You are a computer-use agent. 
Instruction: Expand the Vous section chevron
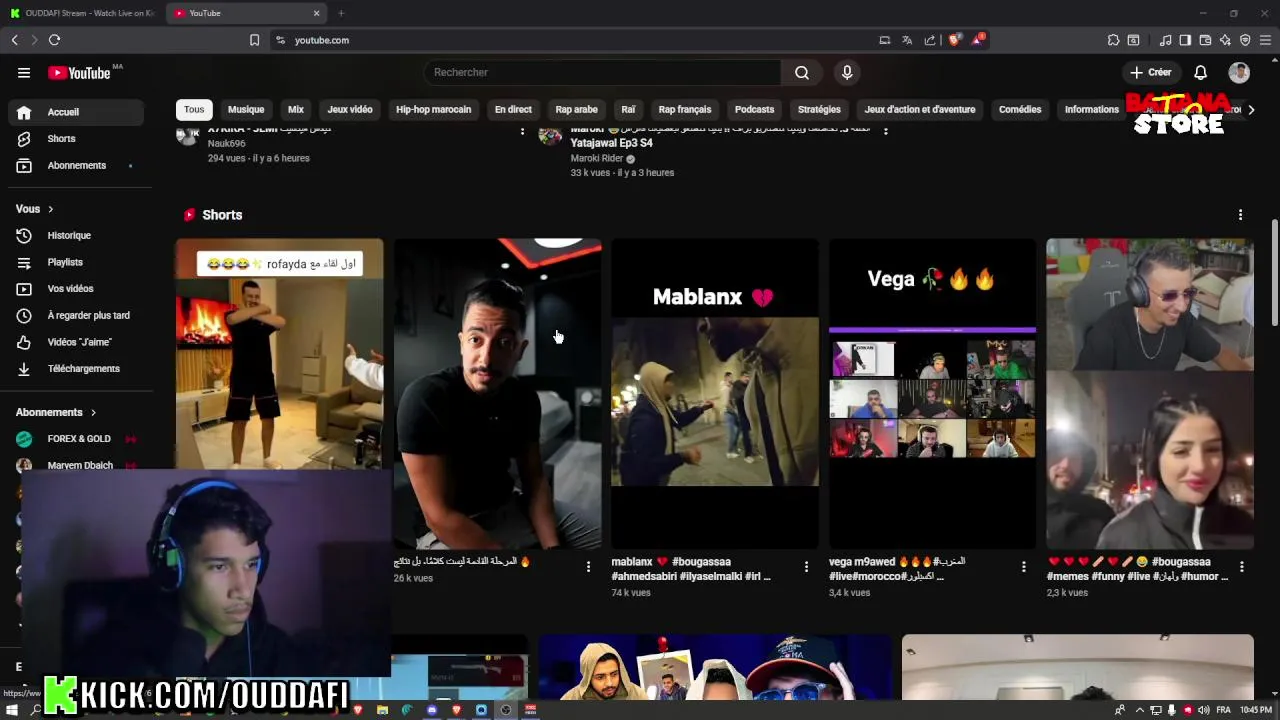coord(50,209)
